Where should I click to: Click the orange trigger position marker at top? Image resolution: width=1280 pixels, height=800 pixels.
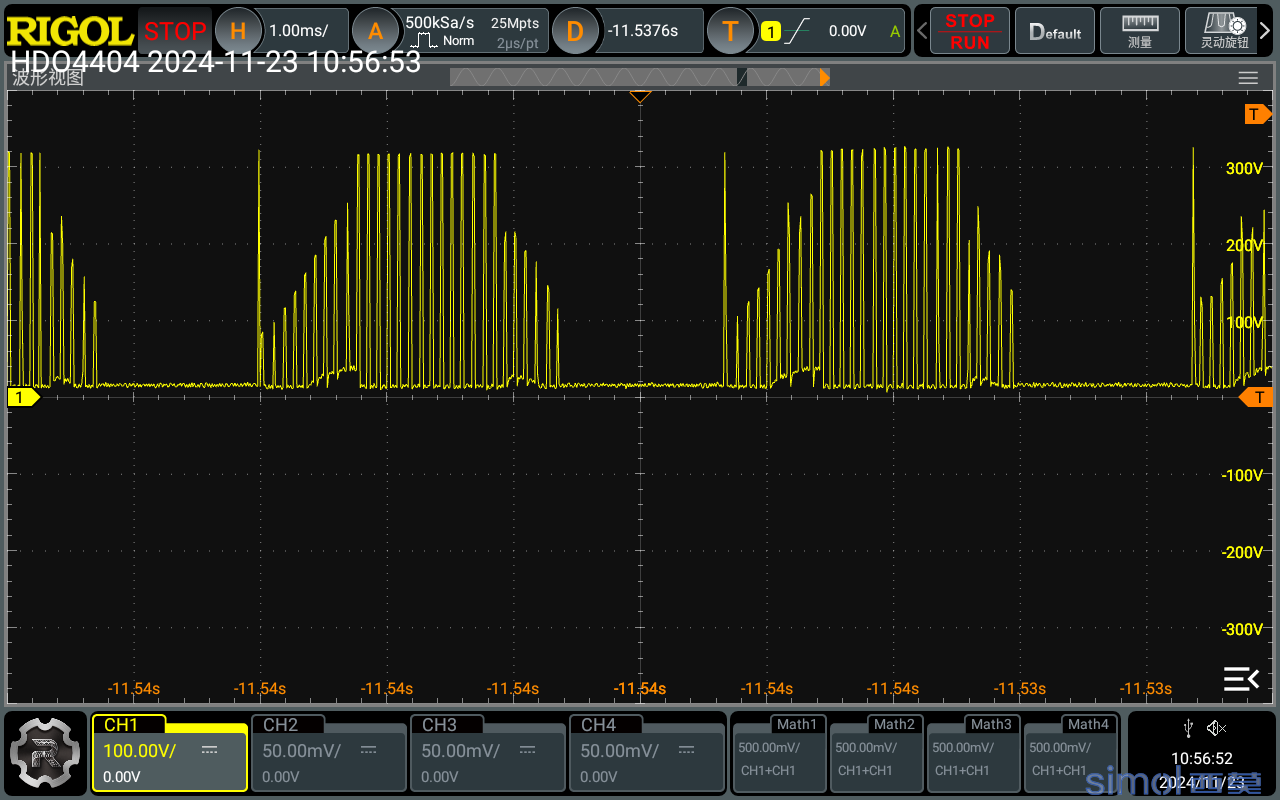coord(640,97)
